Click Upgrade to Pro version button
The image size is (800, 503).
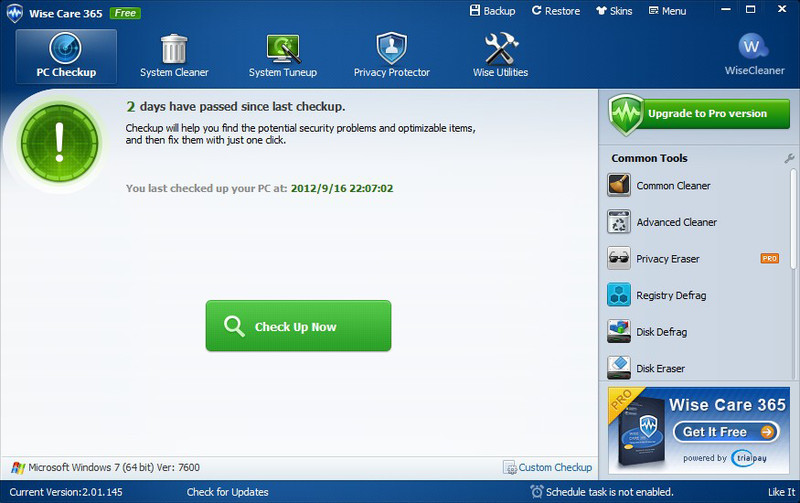coord(699,114)
